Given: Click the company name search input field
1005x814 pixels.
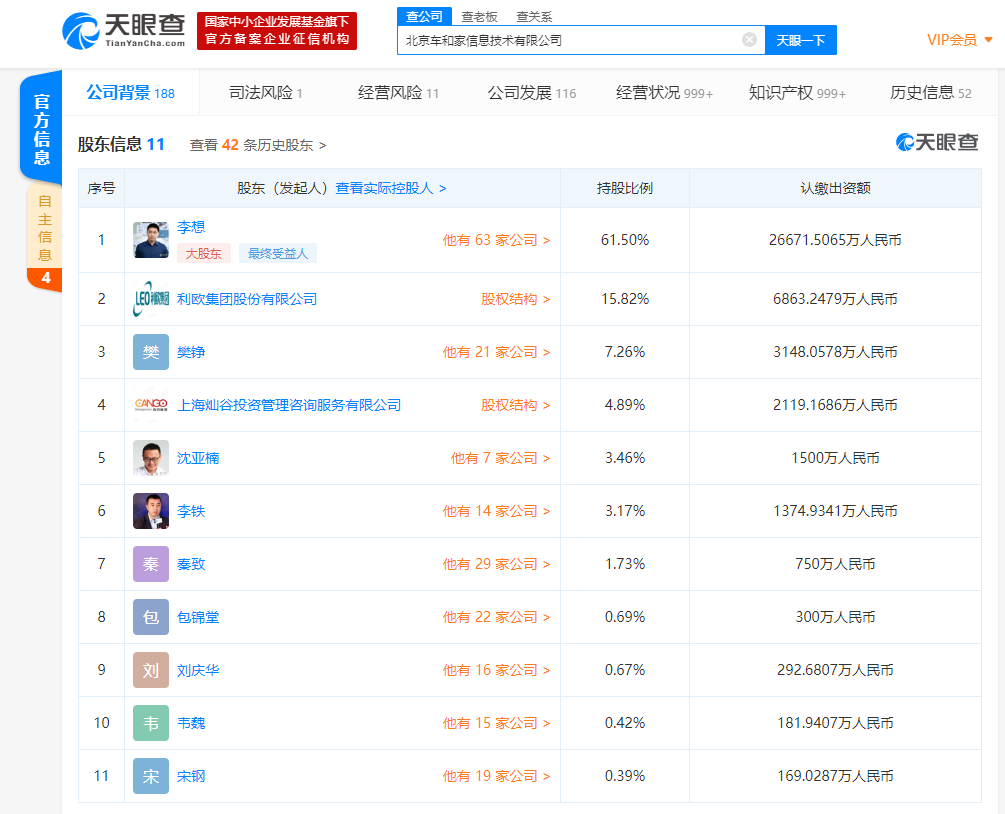Looking at the screenshot, I should click(568, 40).
